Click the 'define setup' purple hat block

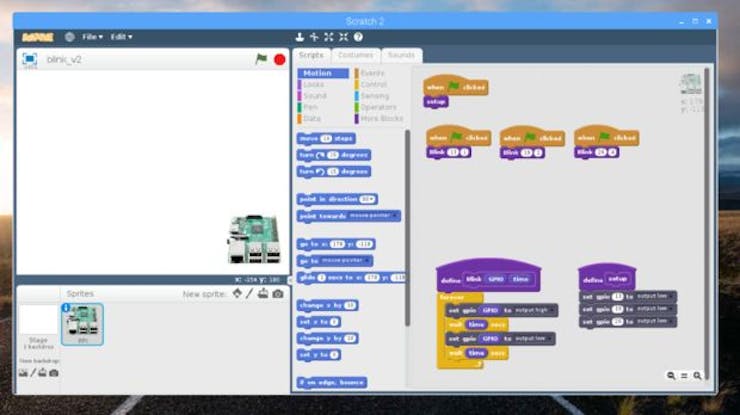(607, 278)
